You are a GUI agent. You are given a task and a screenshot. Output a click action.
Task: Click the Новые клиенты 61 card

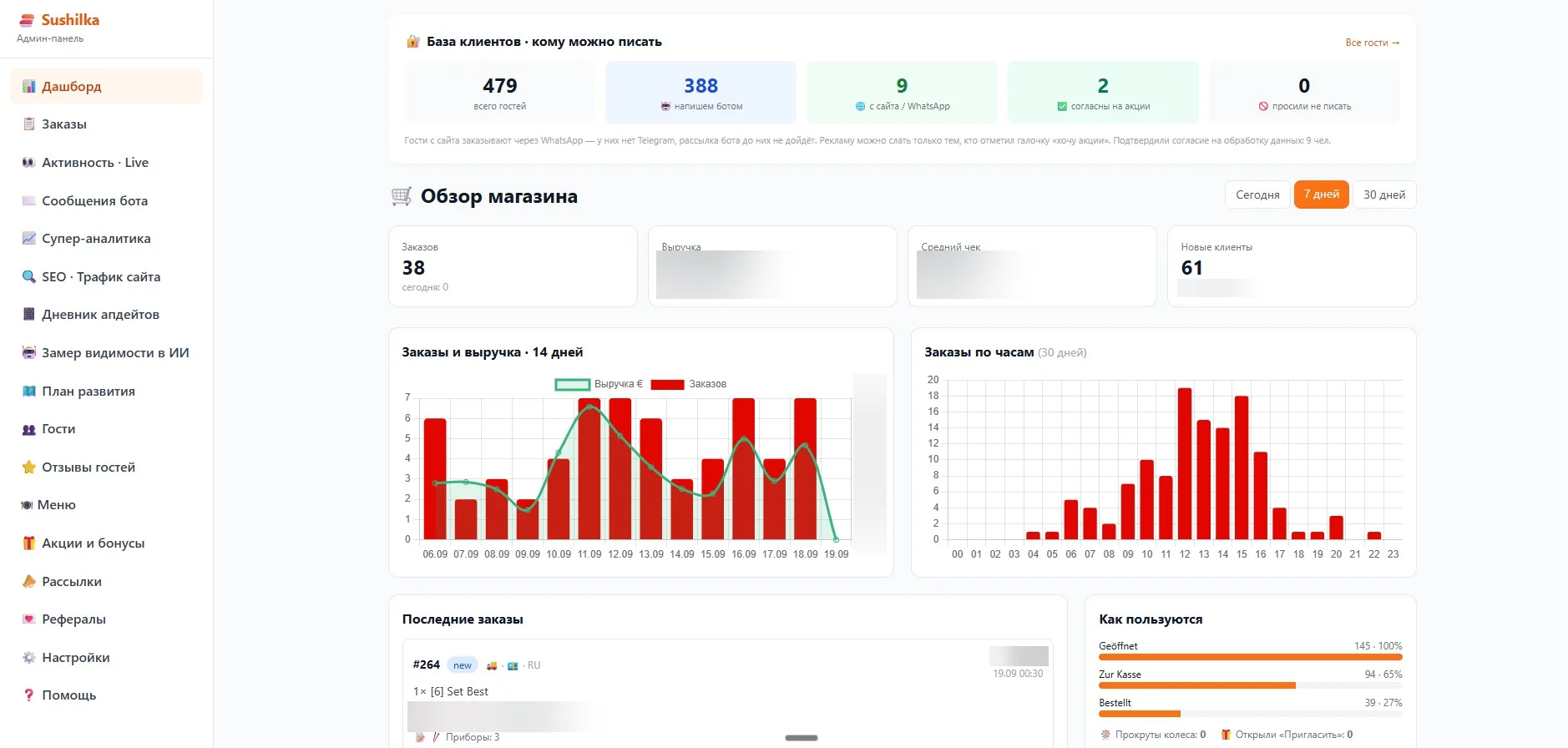click(1292, 266)
